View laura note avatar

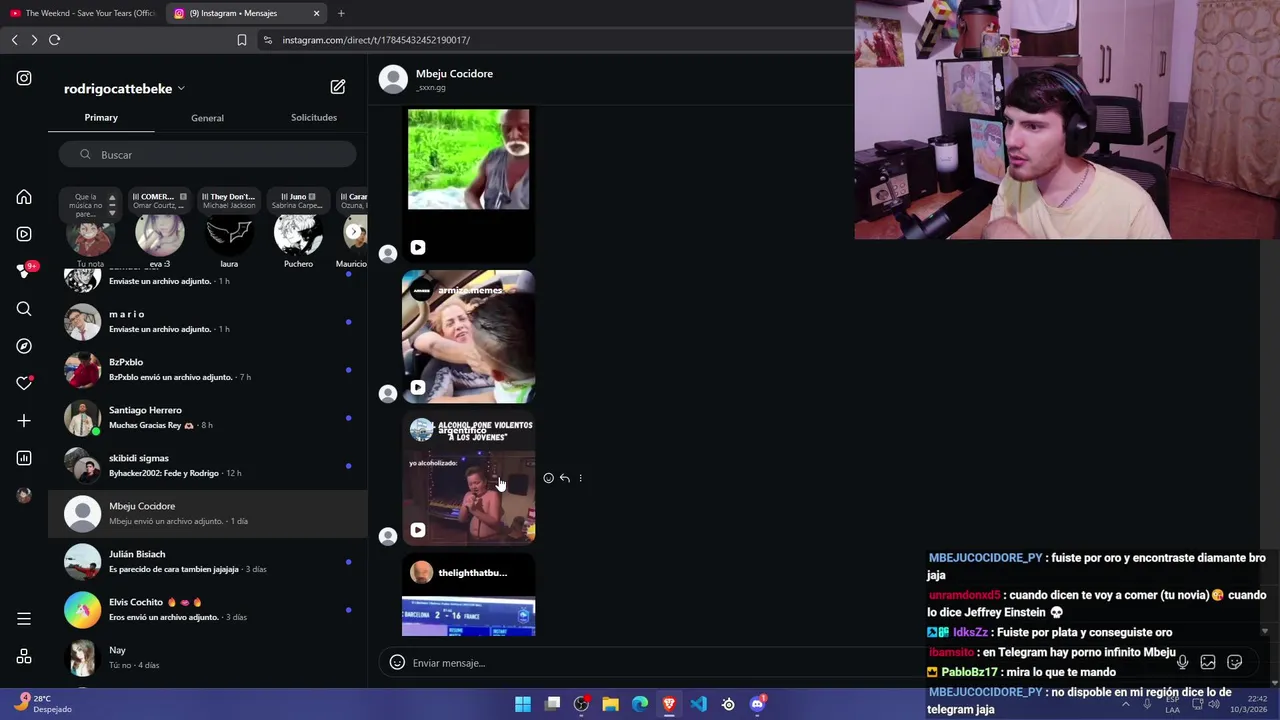coord(229,236)
